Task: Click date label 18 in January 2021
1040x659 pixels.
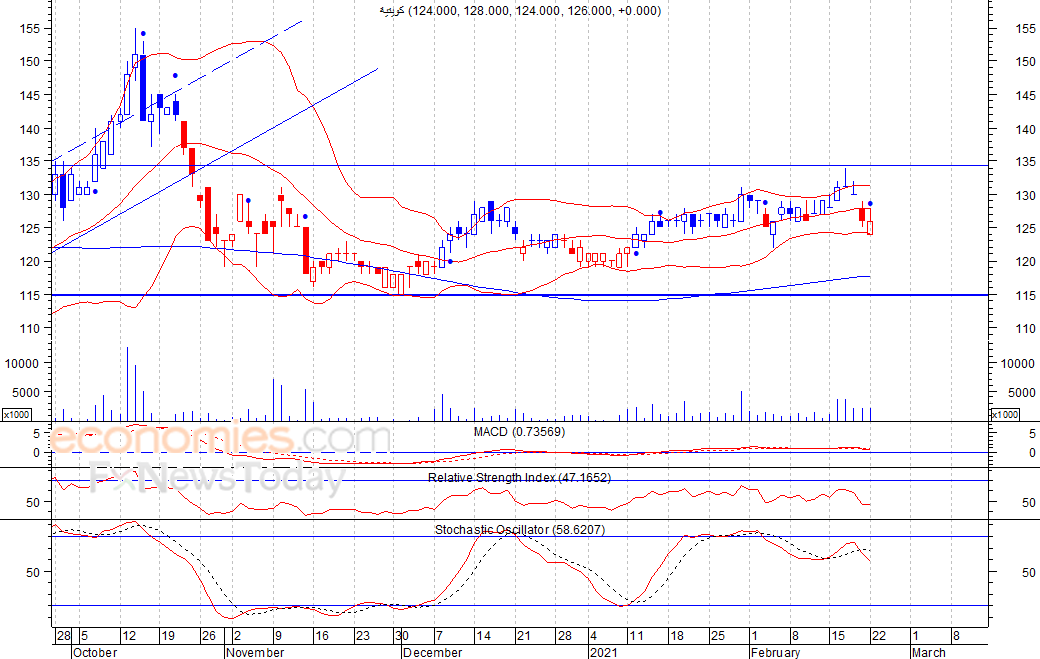Action: tap(677, 636)
